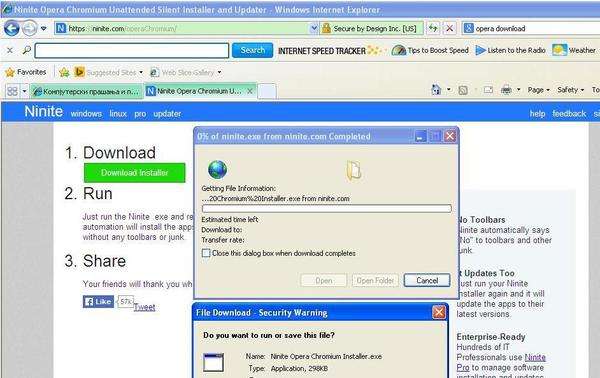Close the Ninite Opera Chromium tab

[250, 91]
